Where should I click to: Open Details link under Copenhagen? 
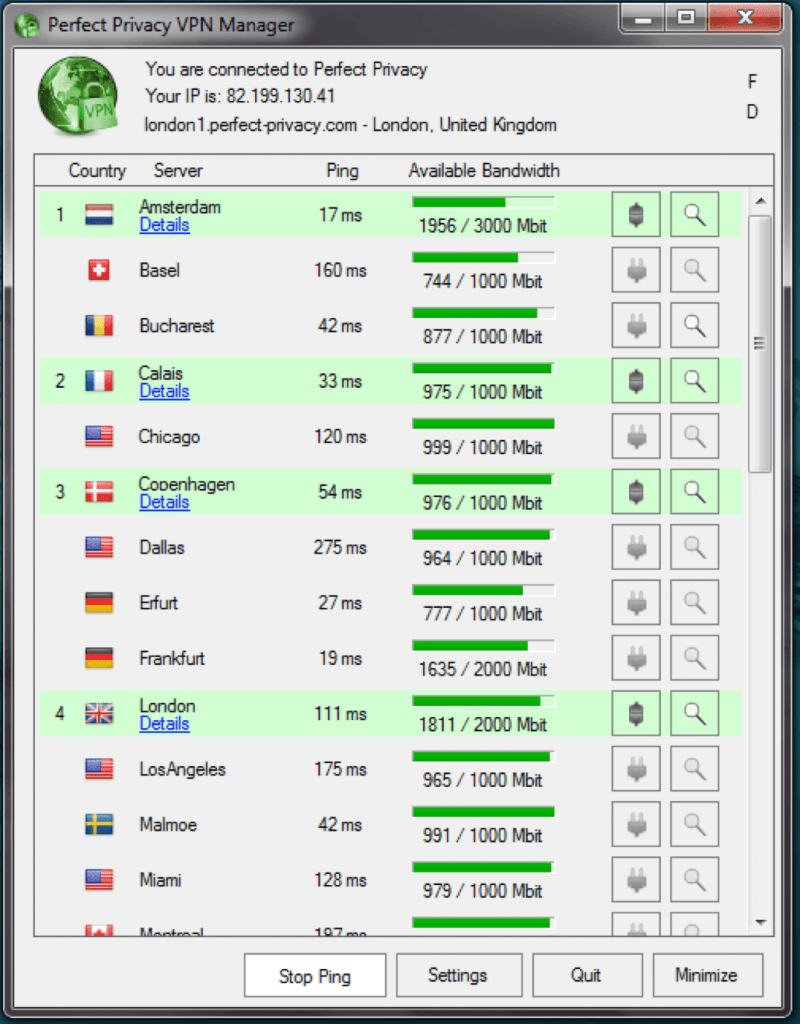coord(165,503)
